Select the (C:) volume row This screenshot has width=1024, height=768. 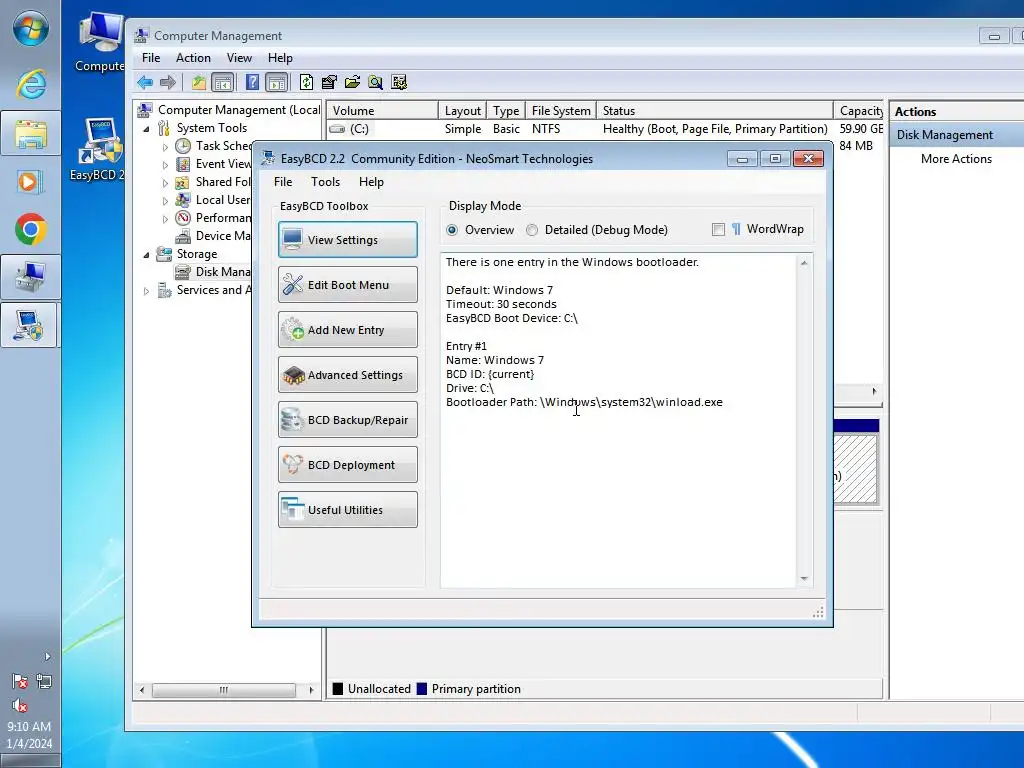(x=605, y=129)
